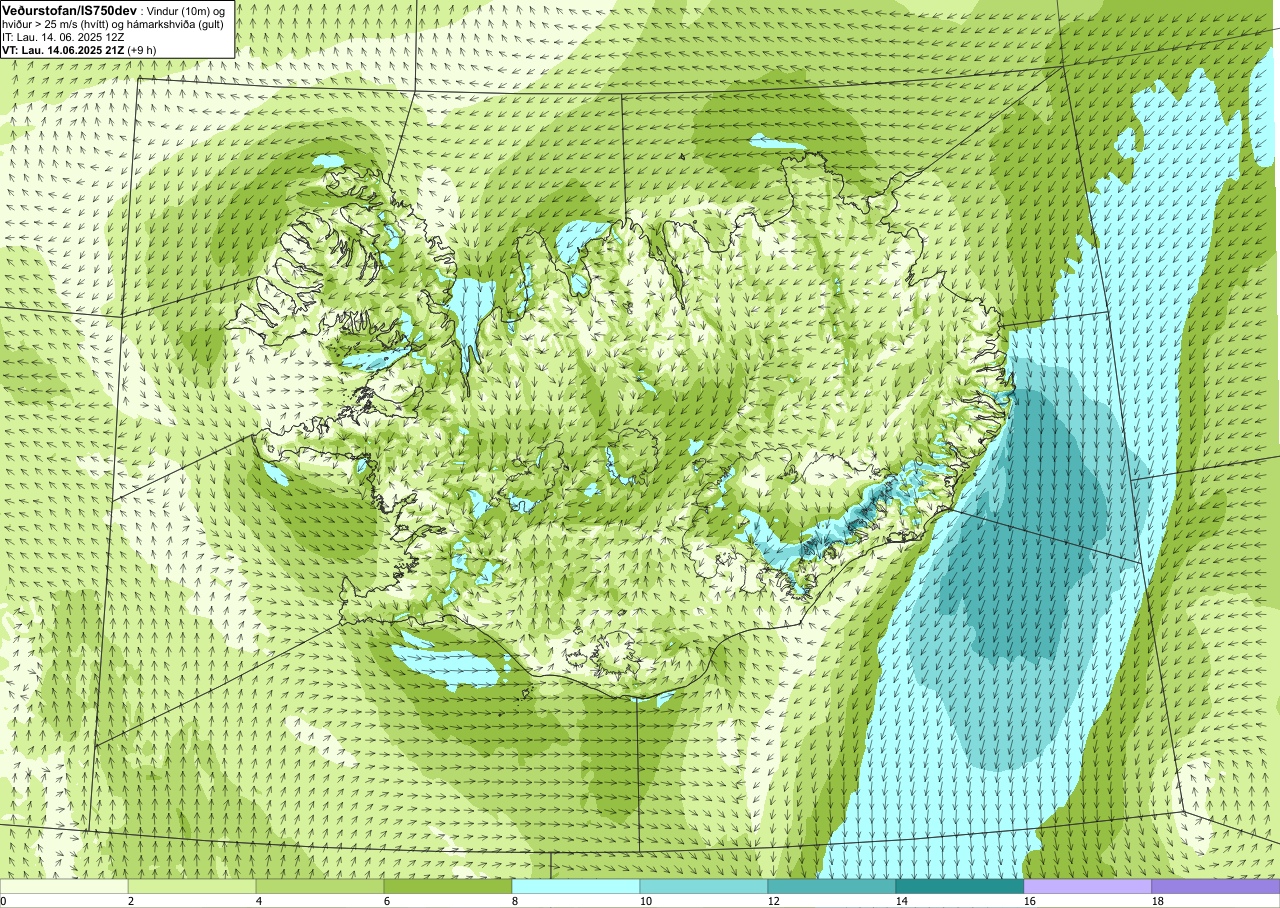Screen dimensions: 1280x908
Task: Click the legend scale label '16'
Action: [1030, 901]
